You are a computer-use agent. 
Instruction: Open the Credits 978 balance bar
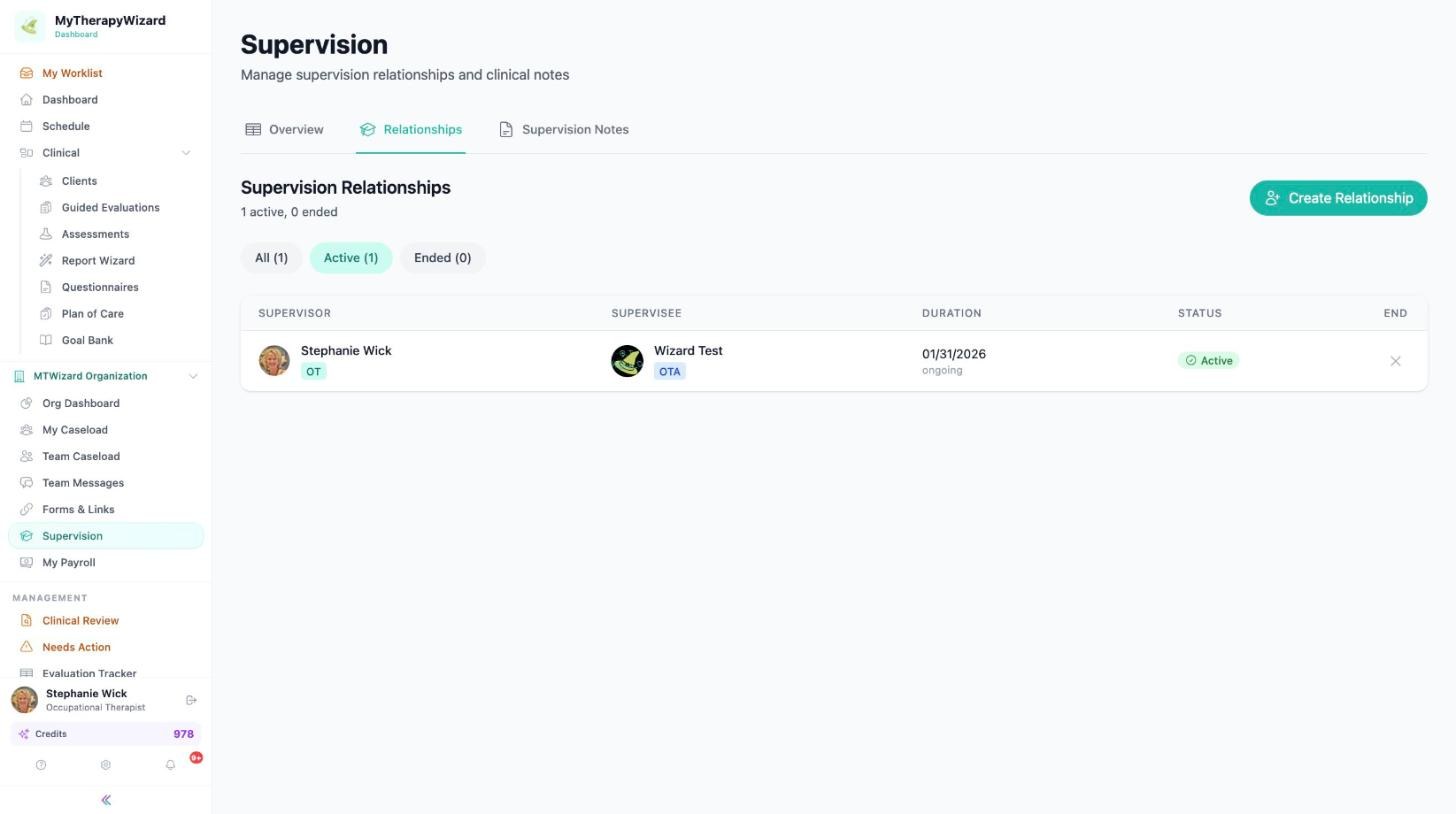pyautogui.click(x=106, y=734)
